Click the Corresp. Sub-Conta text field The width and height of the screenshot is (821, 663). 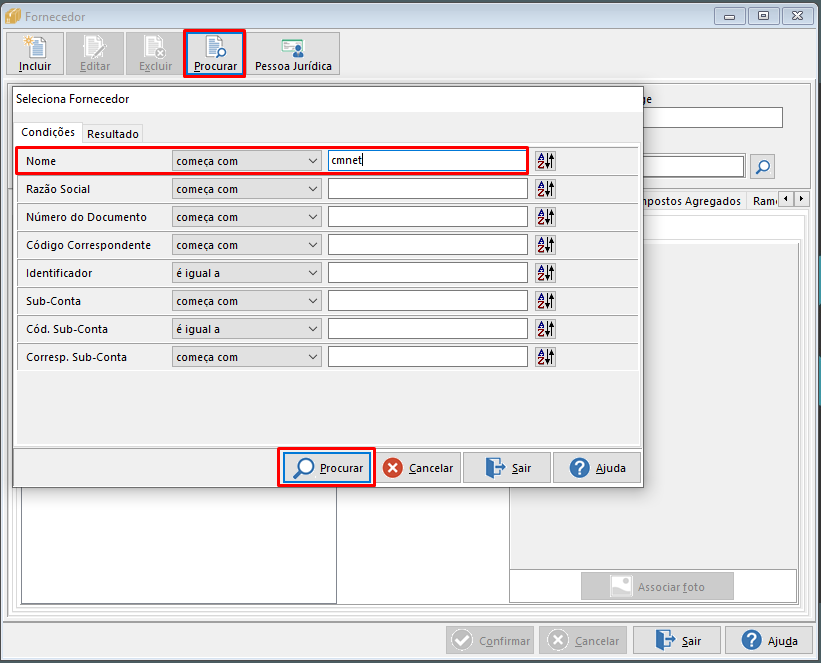427,357
